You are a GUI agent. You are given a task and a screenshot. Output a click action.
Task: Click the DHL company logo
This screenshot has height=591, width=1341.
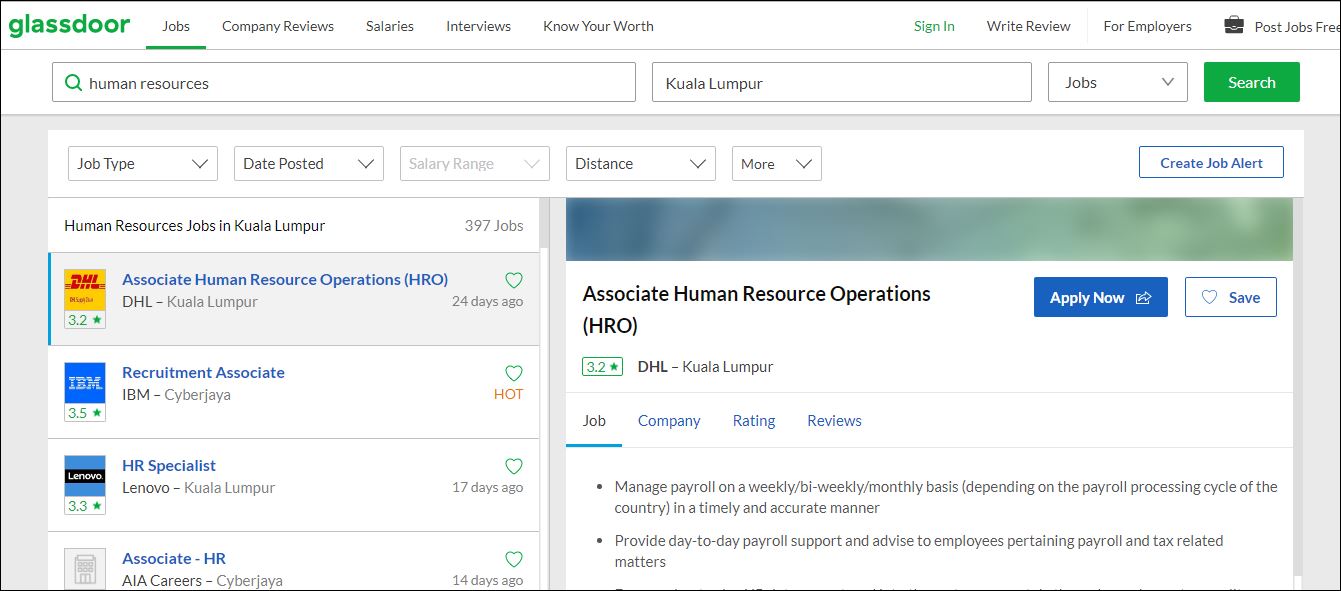point(85,290)
